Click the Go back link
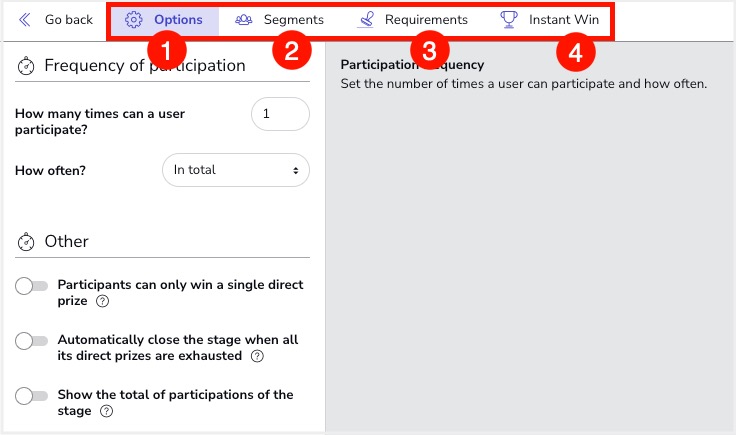This screenshot has height=435, width=736. pos(68,20)
